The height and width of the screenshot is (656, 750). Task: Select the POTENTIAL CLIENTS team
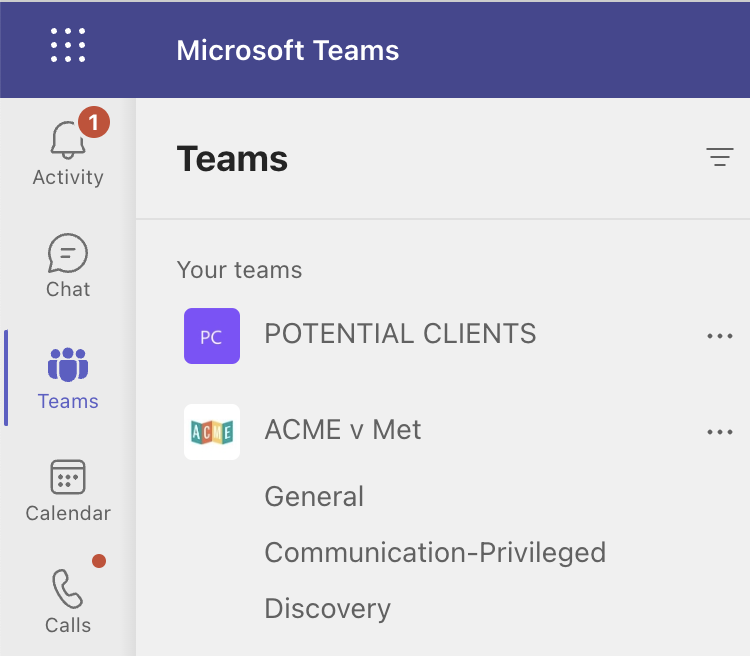click(x=400, y=334)
